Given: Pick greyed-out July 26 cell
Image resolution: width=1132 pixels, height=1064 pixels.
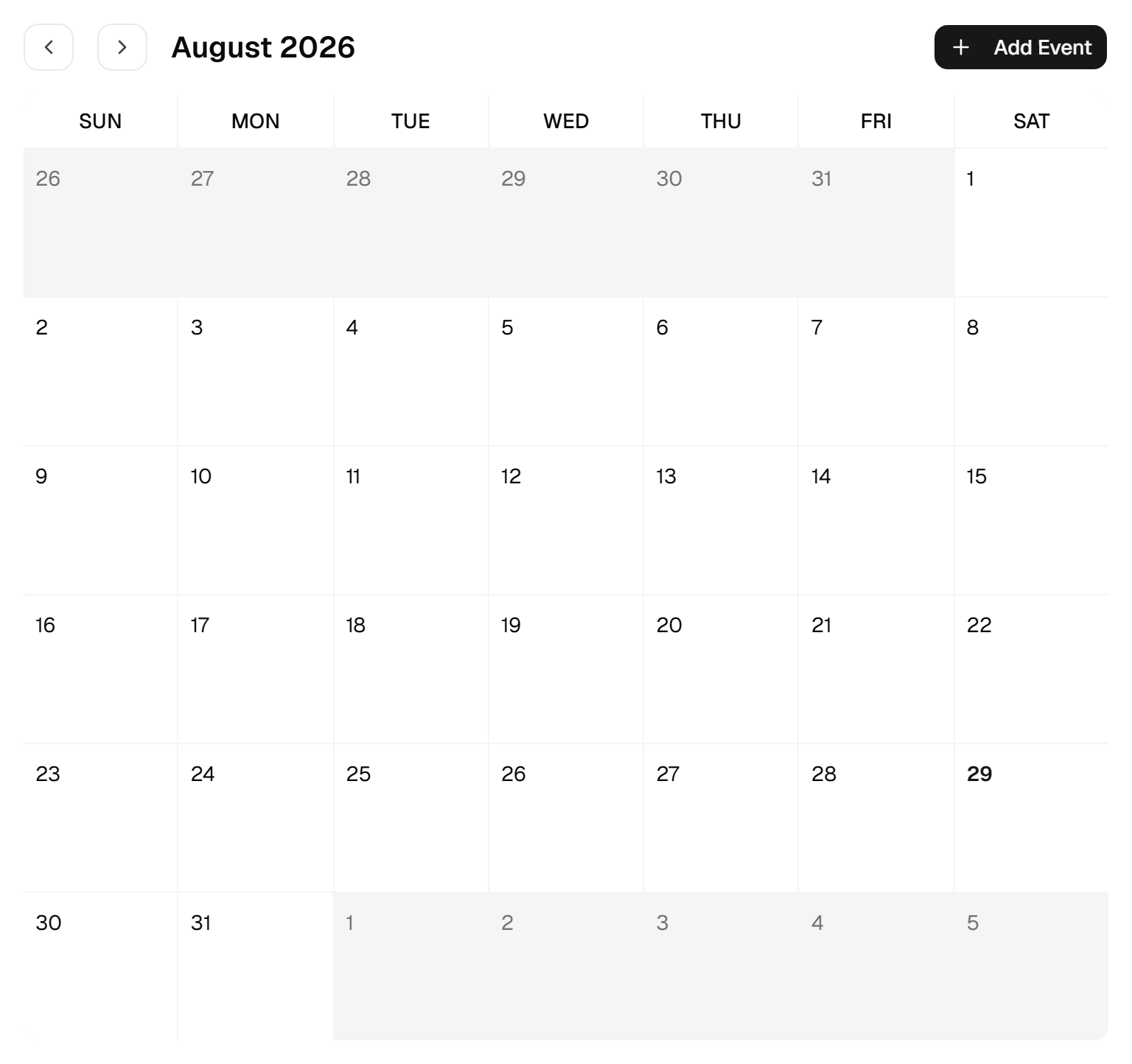Looking at the screenshot, I should coord(100,223).
